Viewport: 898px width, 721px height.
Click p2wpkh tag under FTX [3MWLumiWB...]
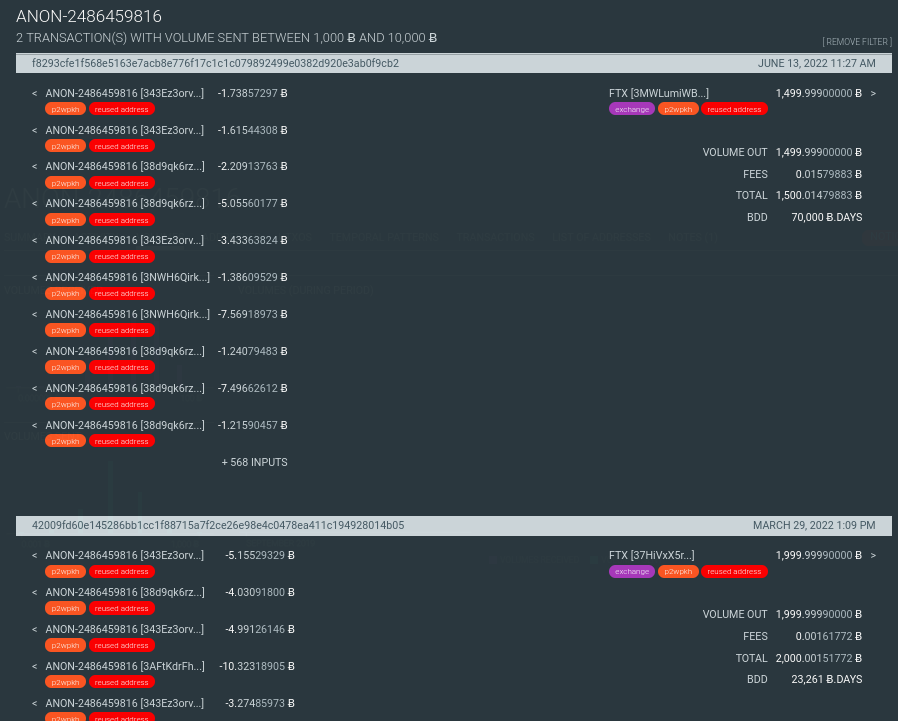[678, 109]
